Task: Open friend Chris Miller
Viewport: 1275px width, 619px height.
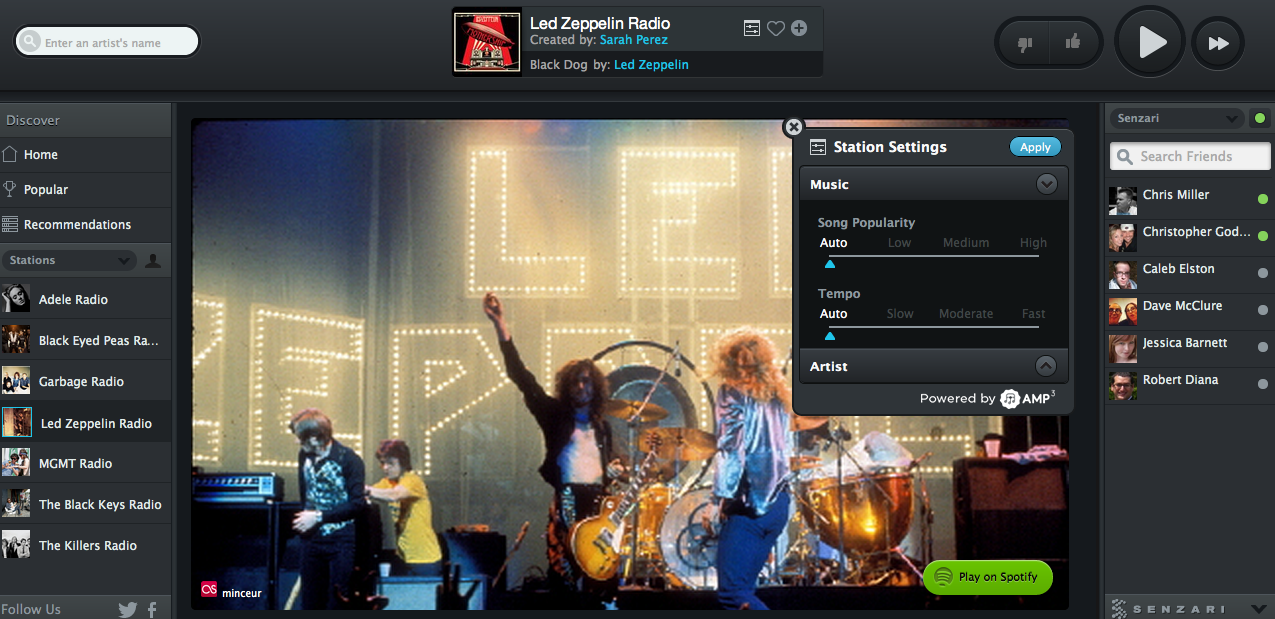Action: click(1189, 199)
